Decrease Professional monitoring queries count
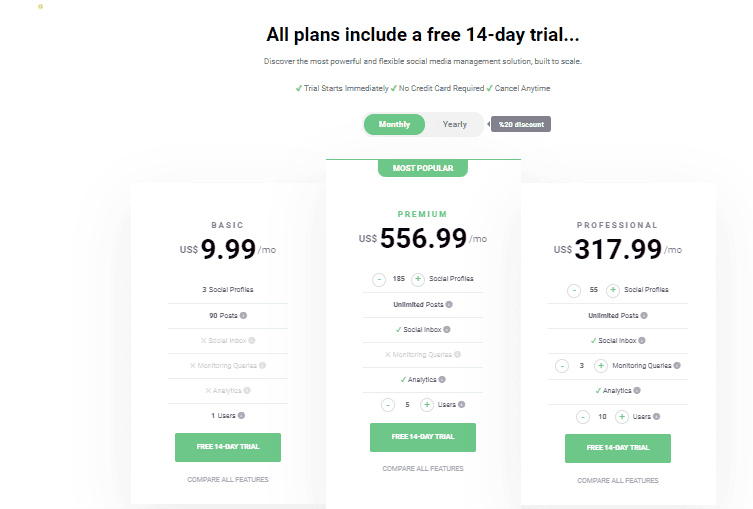753x509 pixels. [x=561, y=366]
